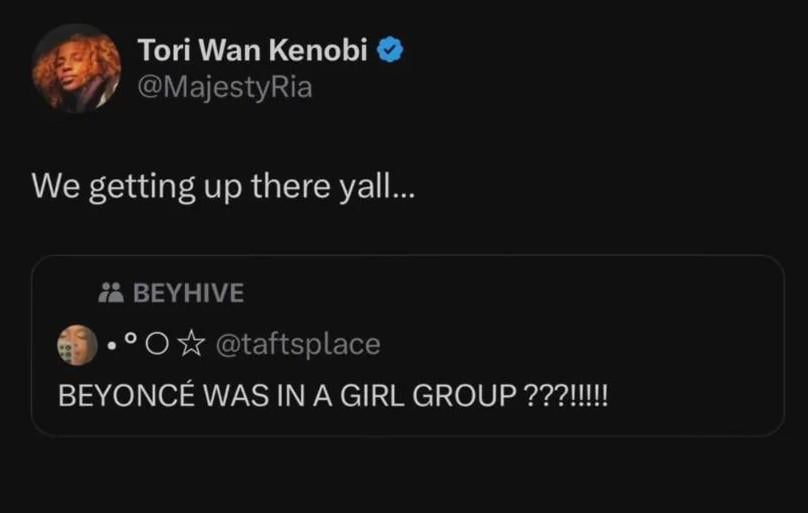The height and width of the screenshot is (513, 808).
Task: Open the BEYHIVE community label
Action: coord(187,293)
